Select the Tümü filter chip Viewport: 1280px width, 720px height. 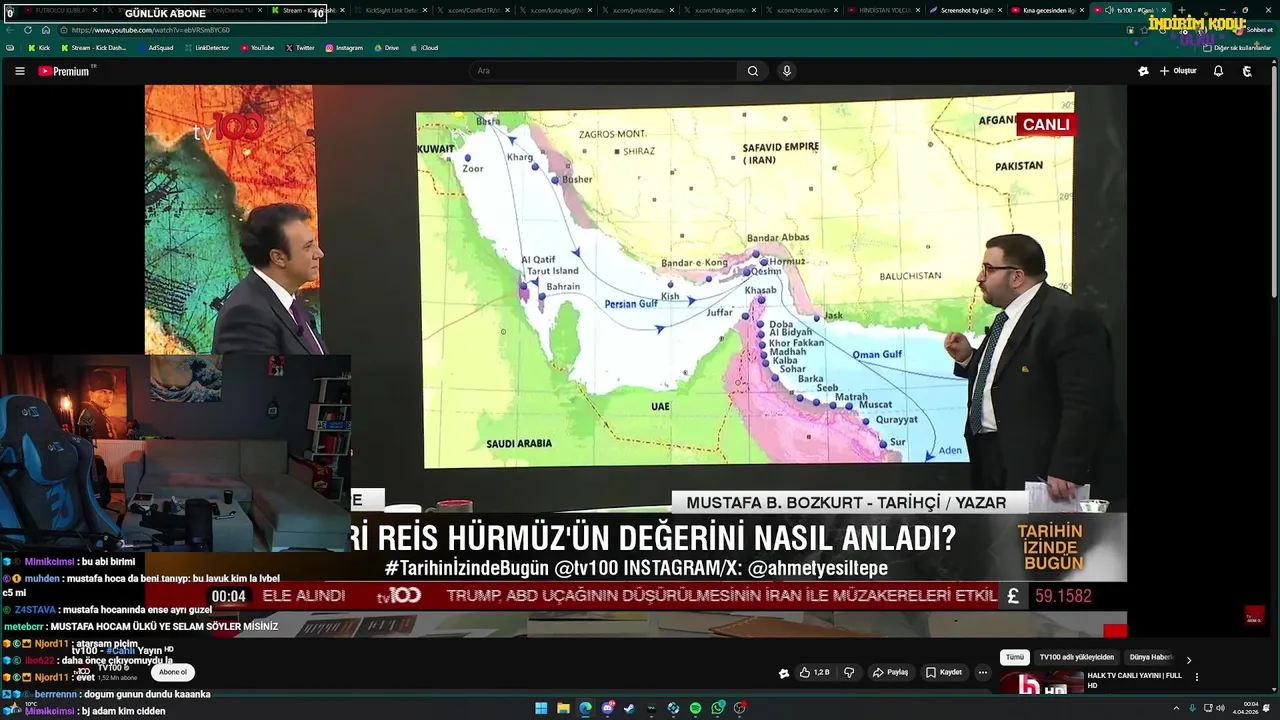tap(1015, 657)
